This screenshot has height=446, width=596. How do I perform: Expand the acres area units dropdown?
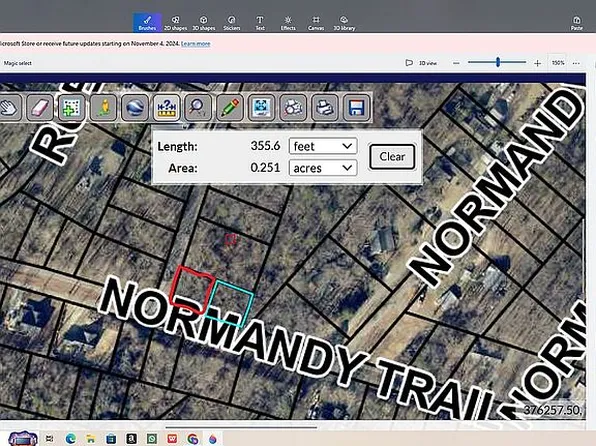point(323,168)
